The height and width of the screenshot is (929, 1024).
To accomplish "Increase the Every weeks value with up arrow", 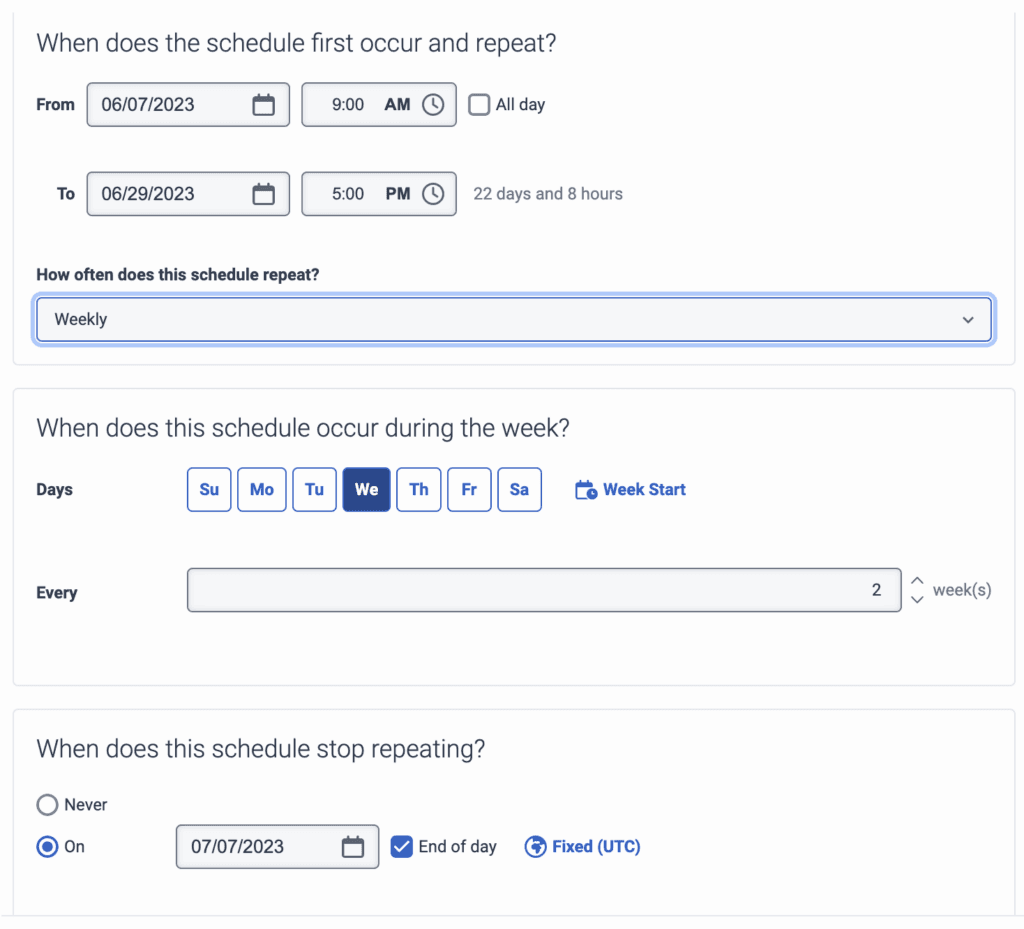I will (917, 580).
